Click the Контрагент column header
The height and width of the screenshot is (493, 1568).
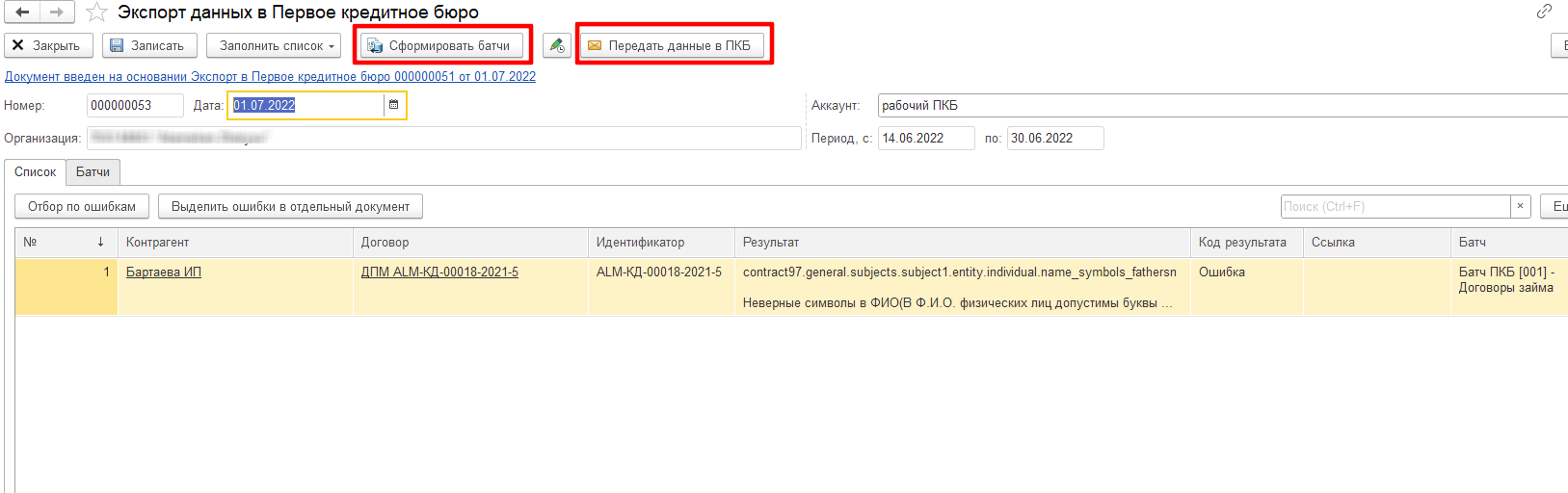tap(235, 243)
